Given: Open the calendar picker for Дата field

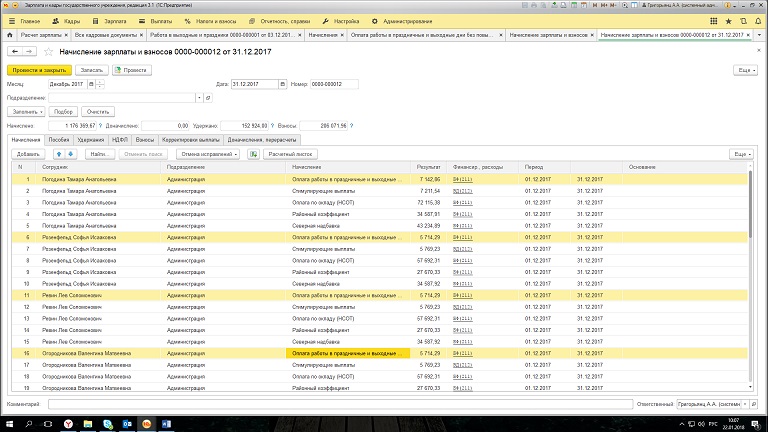Looking at the screenshot, I should pyautogui.click(x=284, y=84).
